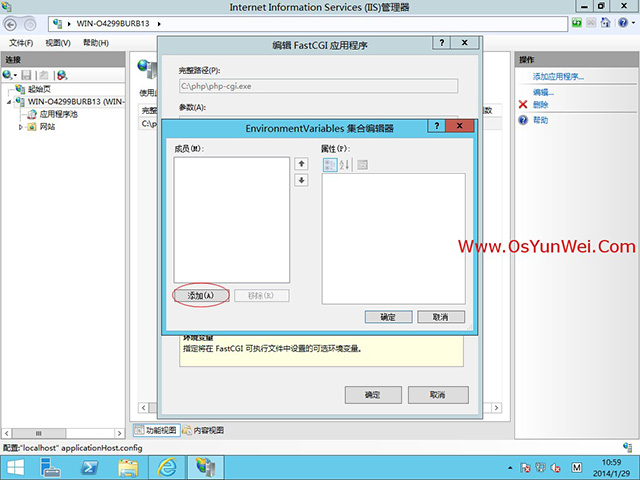
Task: Move member down with the down arrow
Action: click(301, 180)
